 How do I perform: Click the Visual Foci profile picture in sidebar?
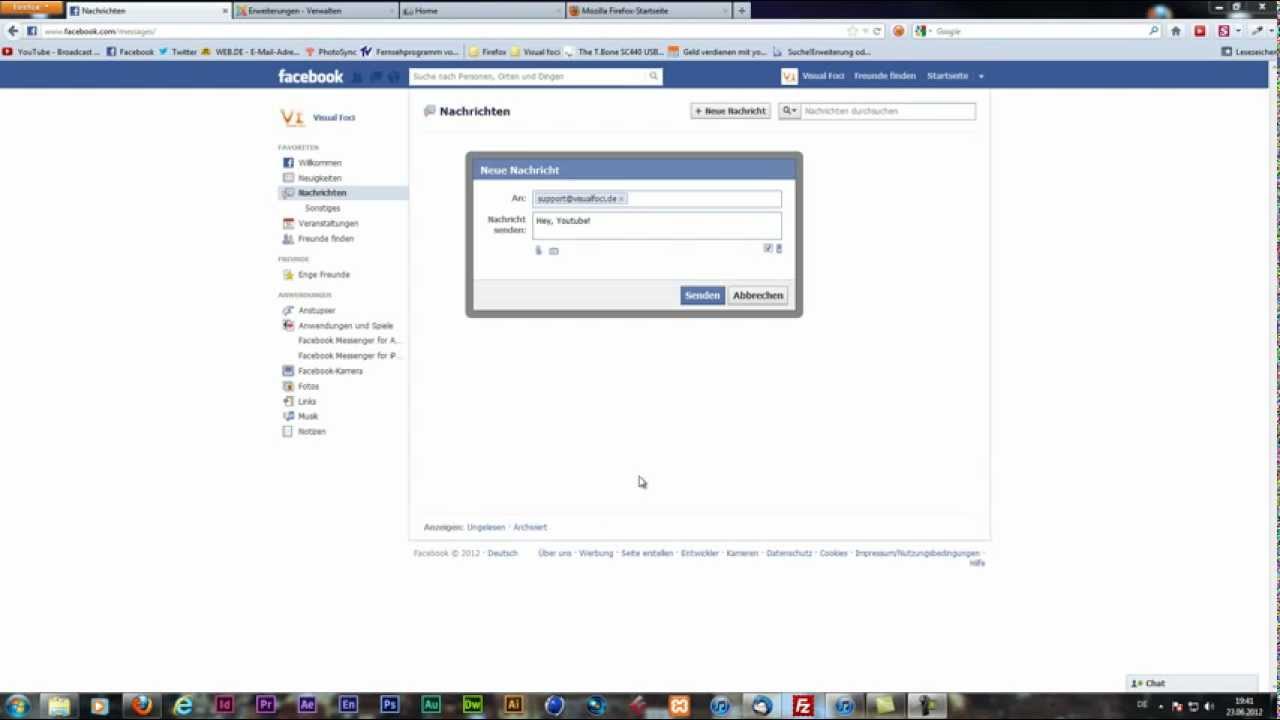[291, 117]
